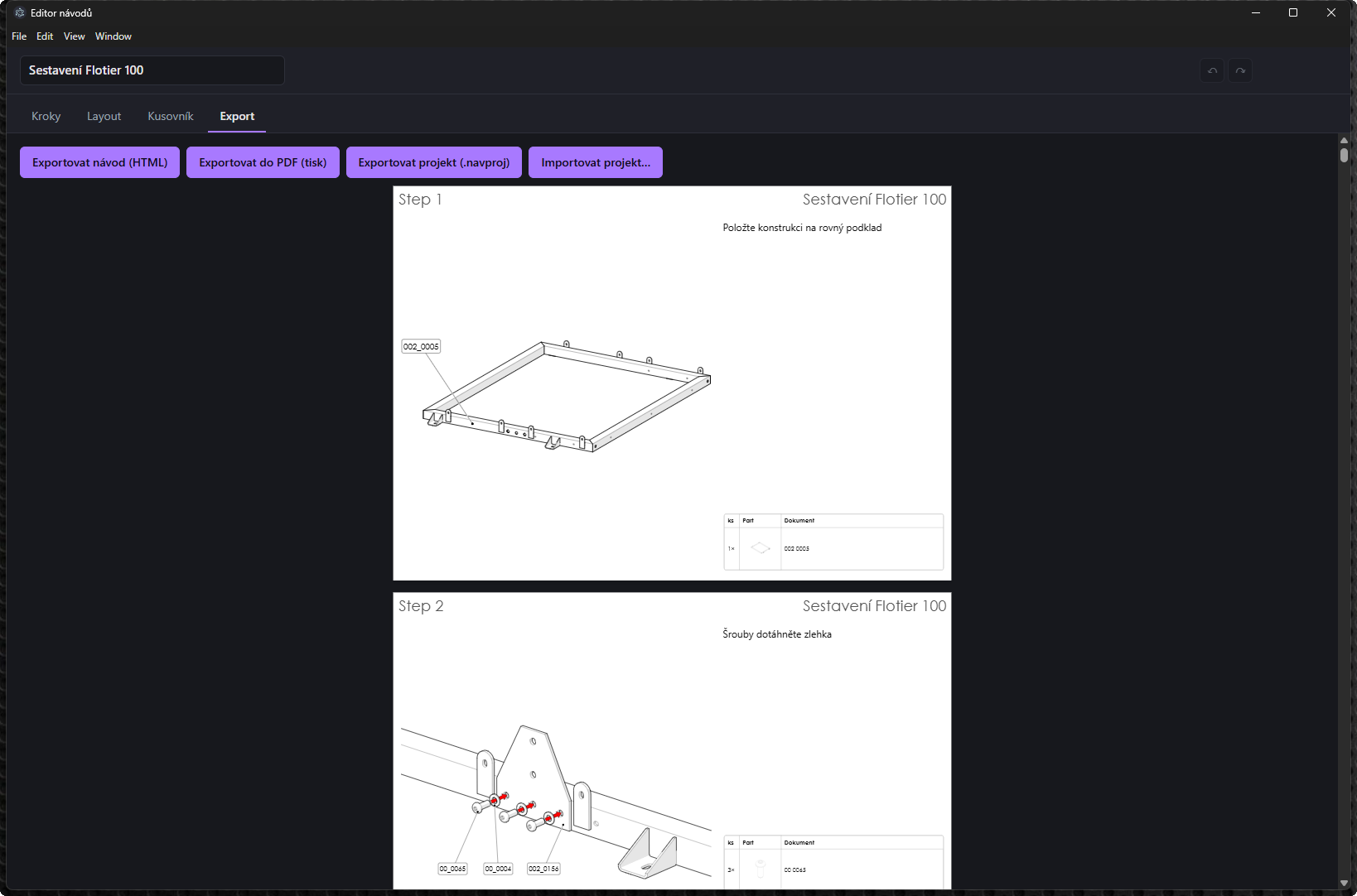The height and width of the screenshot is (896, 1357).
Task: Click the Step 2 bracket assembly drawing
Action: pyautogui.click(x=556, y=802)
